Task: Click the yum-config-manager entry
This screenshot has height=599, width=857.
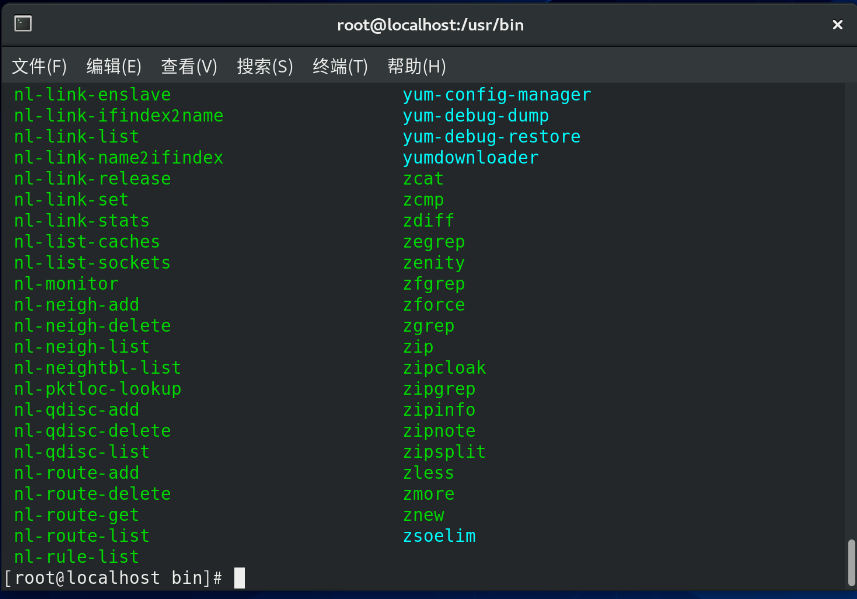Action: pyautogui.click(x=497, y=95)
